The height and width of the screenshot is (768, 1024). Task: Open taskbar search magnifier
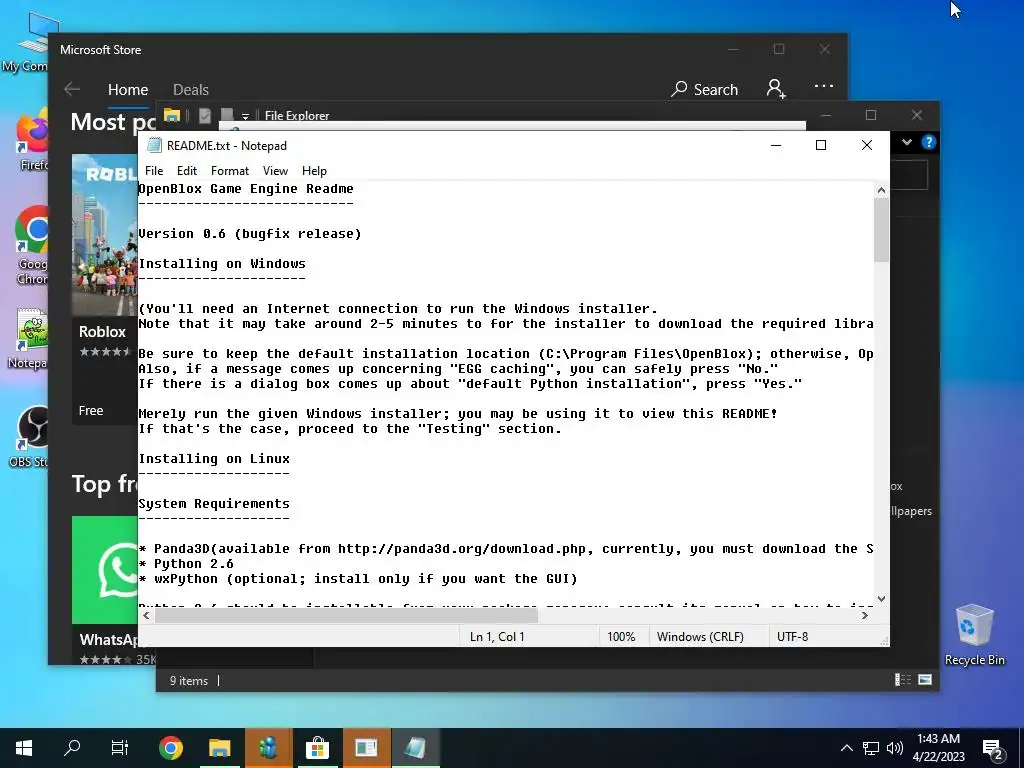click(x=72, y=748)
